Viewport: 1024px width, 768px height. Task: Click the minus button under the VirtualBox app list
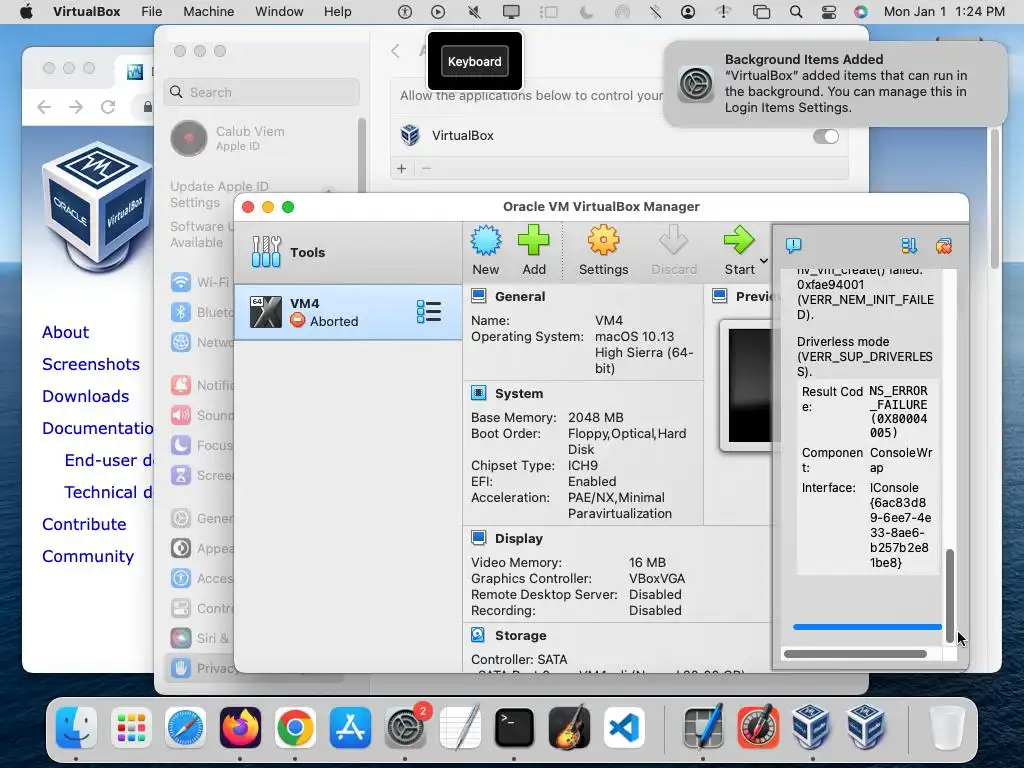tap(426, 168)
